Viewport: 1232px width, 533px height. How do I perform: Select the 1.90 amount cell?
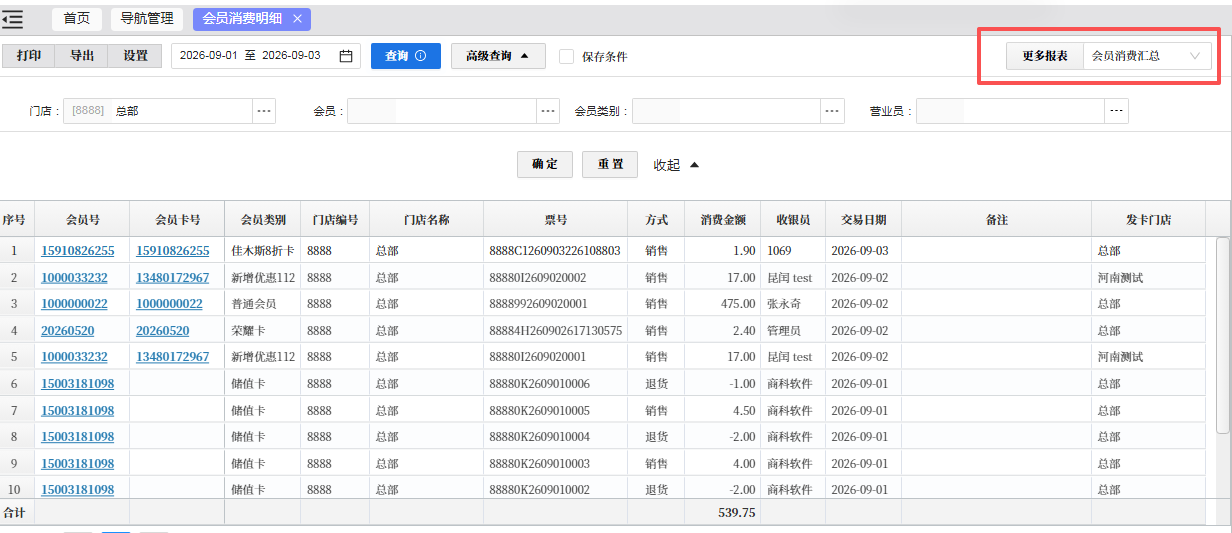(723, 251)
